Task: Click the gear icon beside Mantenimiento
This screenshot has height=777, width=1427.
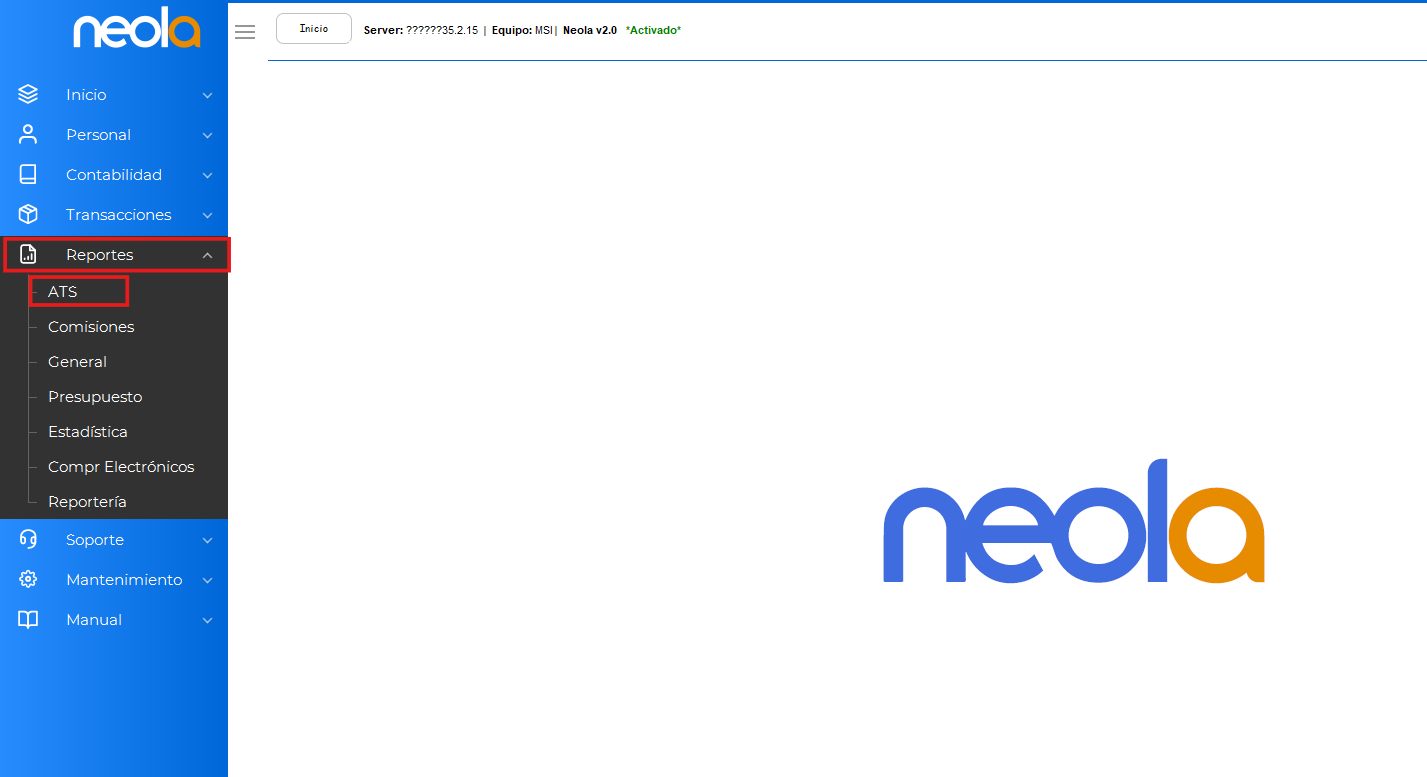Action: [28, 580]
